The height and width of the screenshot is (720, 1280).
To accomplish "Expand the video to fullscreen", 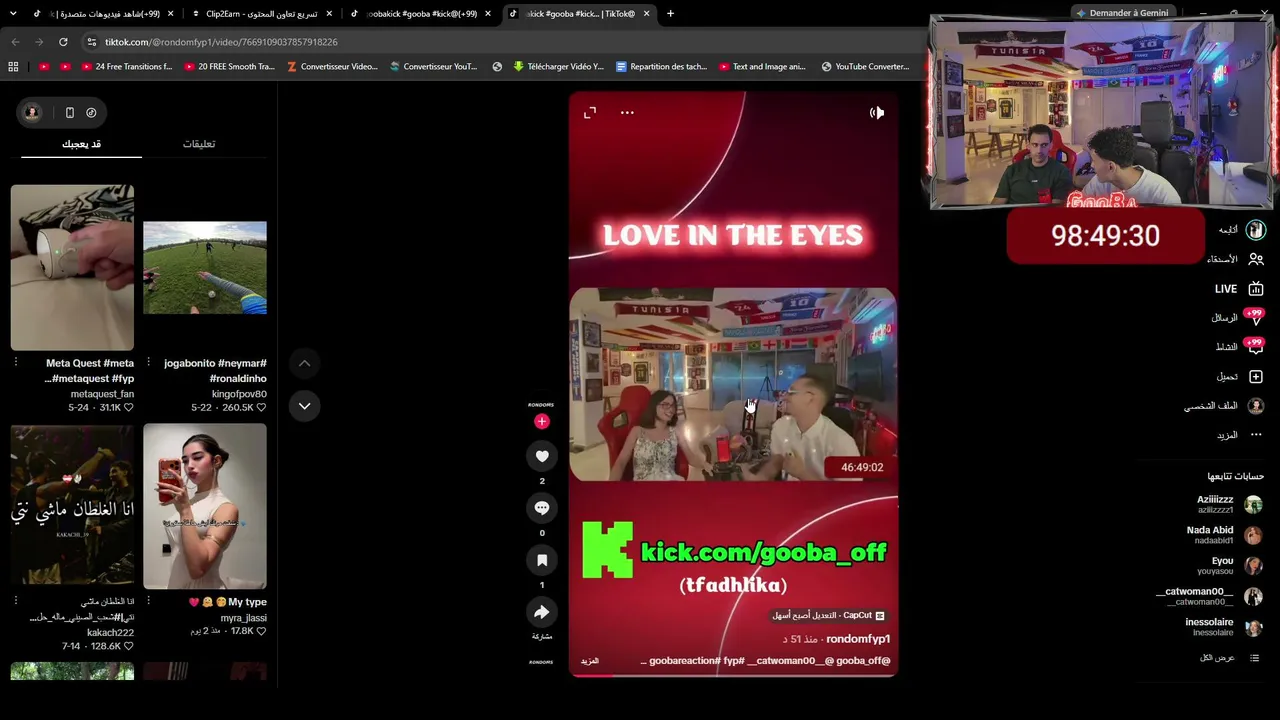I will click(x=590, y=113).
